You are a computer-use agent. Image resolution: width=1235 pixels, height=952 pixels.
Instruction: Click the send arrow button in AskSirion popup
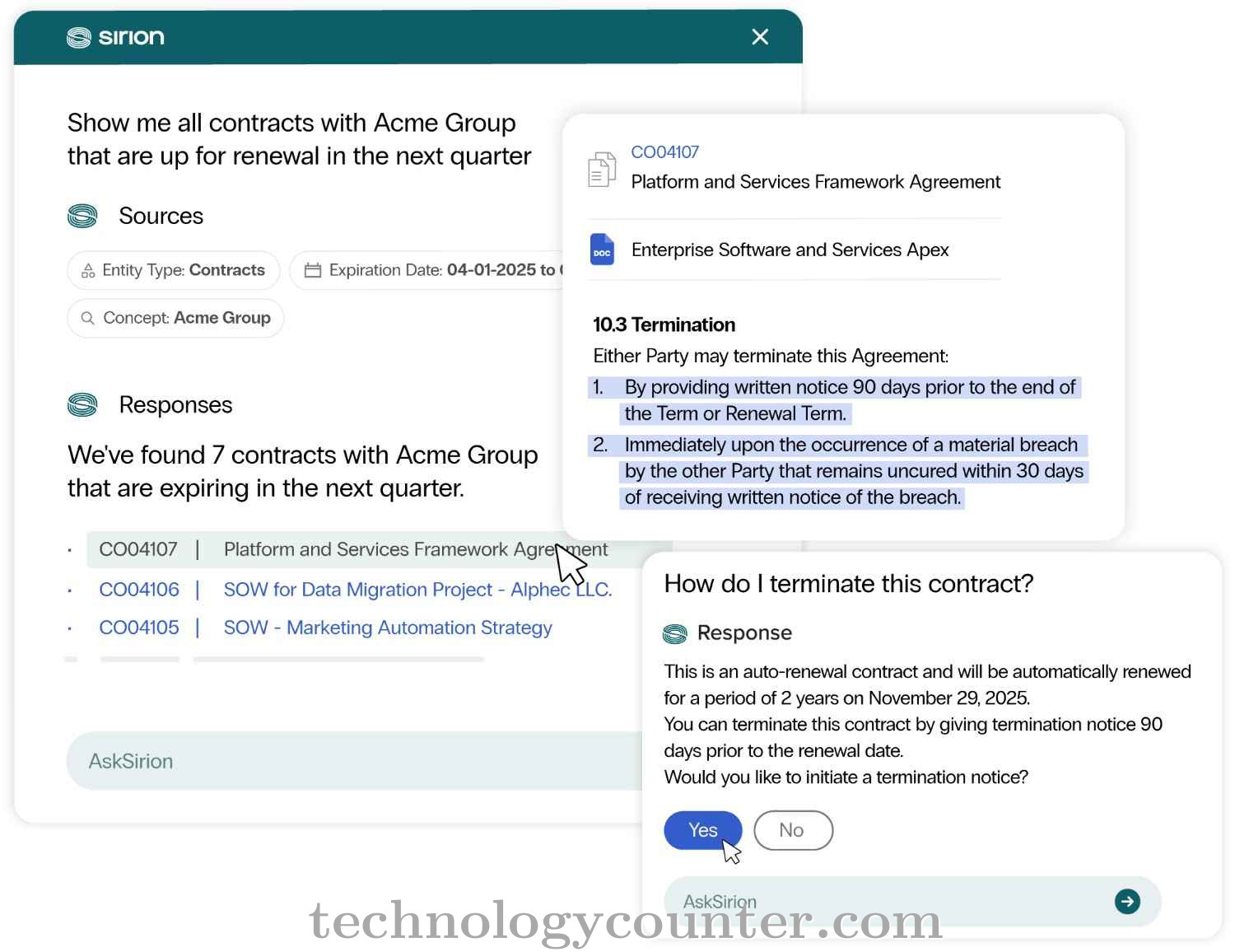(x=1127, y=902)
